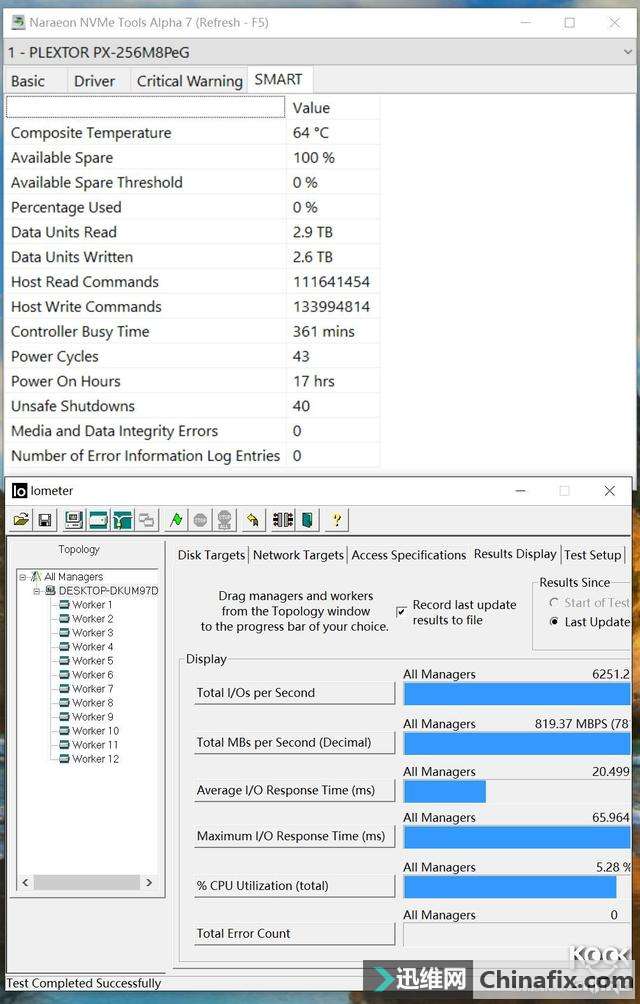Screen dimensions: 640x1004
Task: Select the Results Display tab
Action: pyautogui.click(x=515, y=554)
